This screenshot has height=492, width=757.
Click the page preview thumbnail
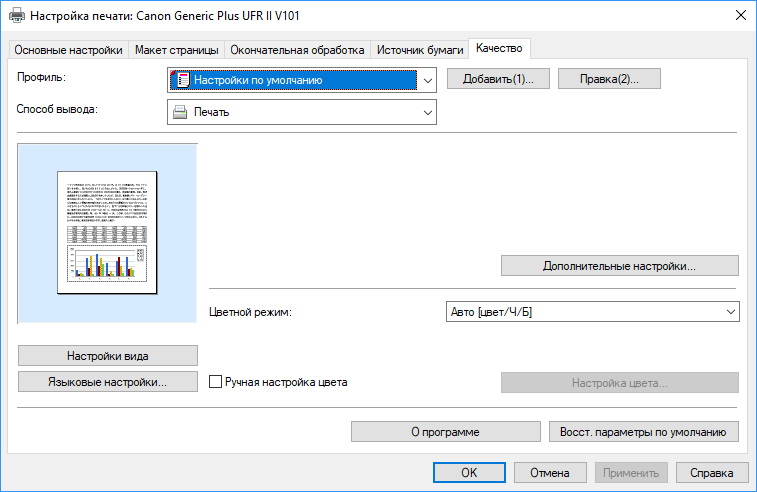coord(107,232)
